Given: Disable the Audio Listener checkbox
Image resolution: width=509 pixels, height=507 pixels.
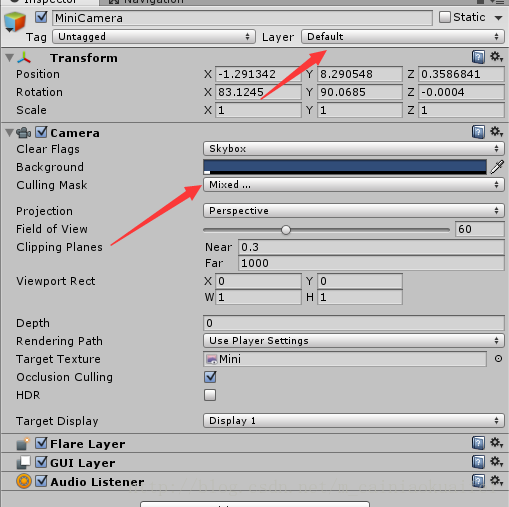Looking at the screenshot, I should point(41,481).
